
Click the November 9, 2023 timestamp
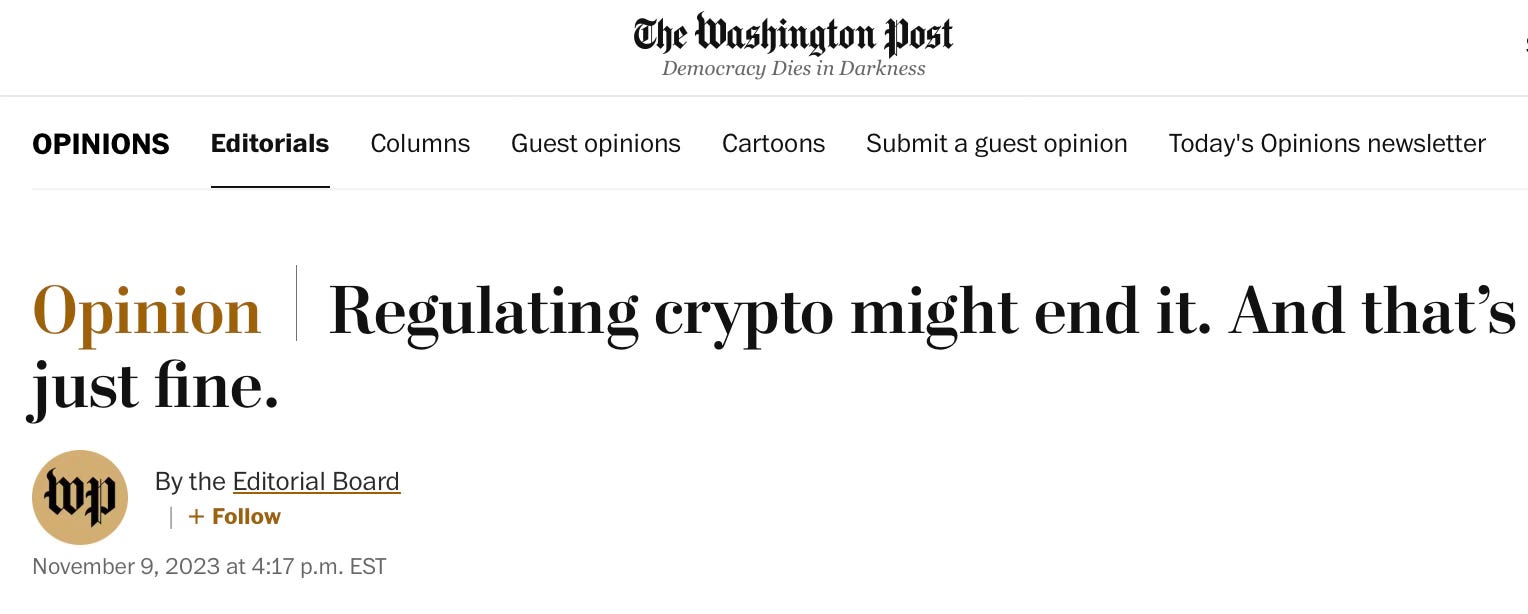(x=209, y=567)
